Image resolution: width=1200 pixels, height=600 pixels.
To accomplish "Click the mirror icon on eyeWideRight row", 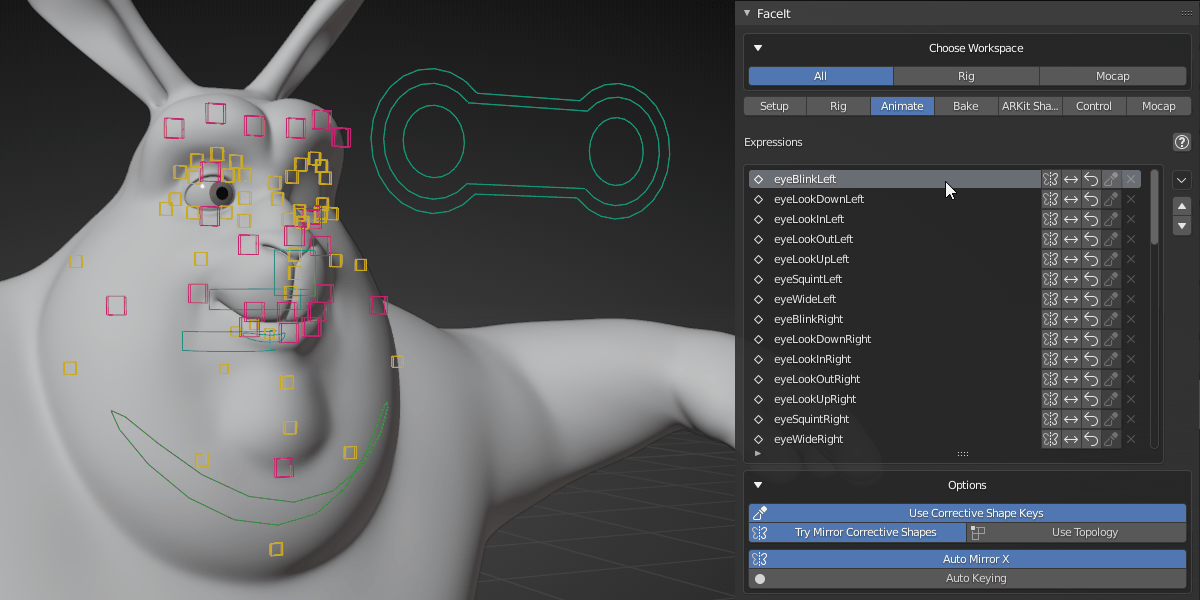I will pos(1050,439).
